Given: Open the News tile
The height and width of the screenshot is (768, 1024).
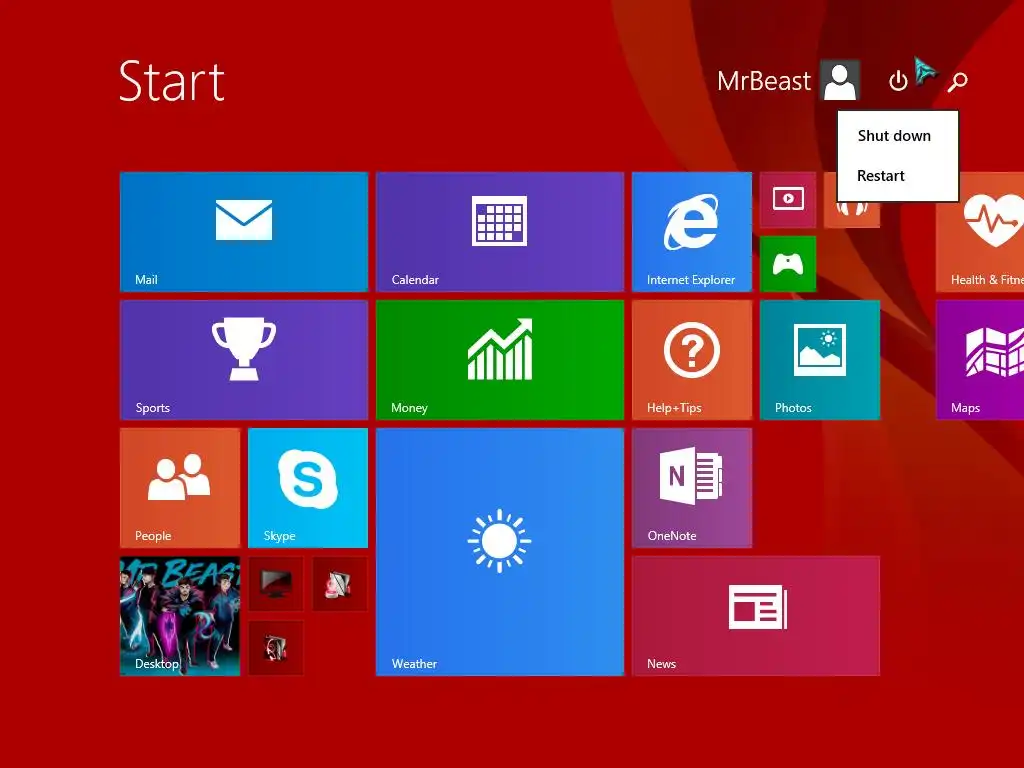Looking at the screenshot, I should [756, 616].
